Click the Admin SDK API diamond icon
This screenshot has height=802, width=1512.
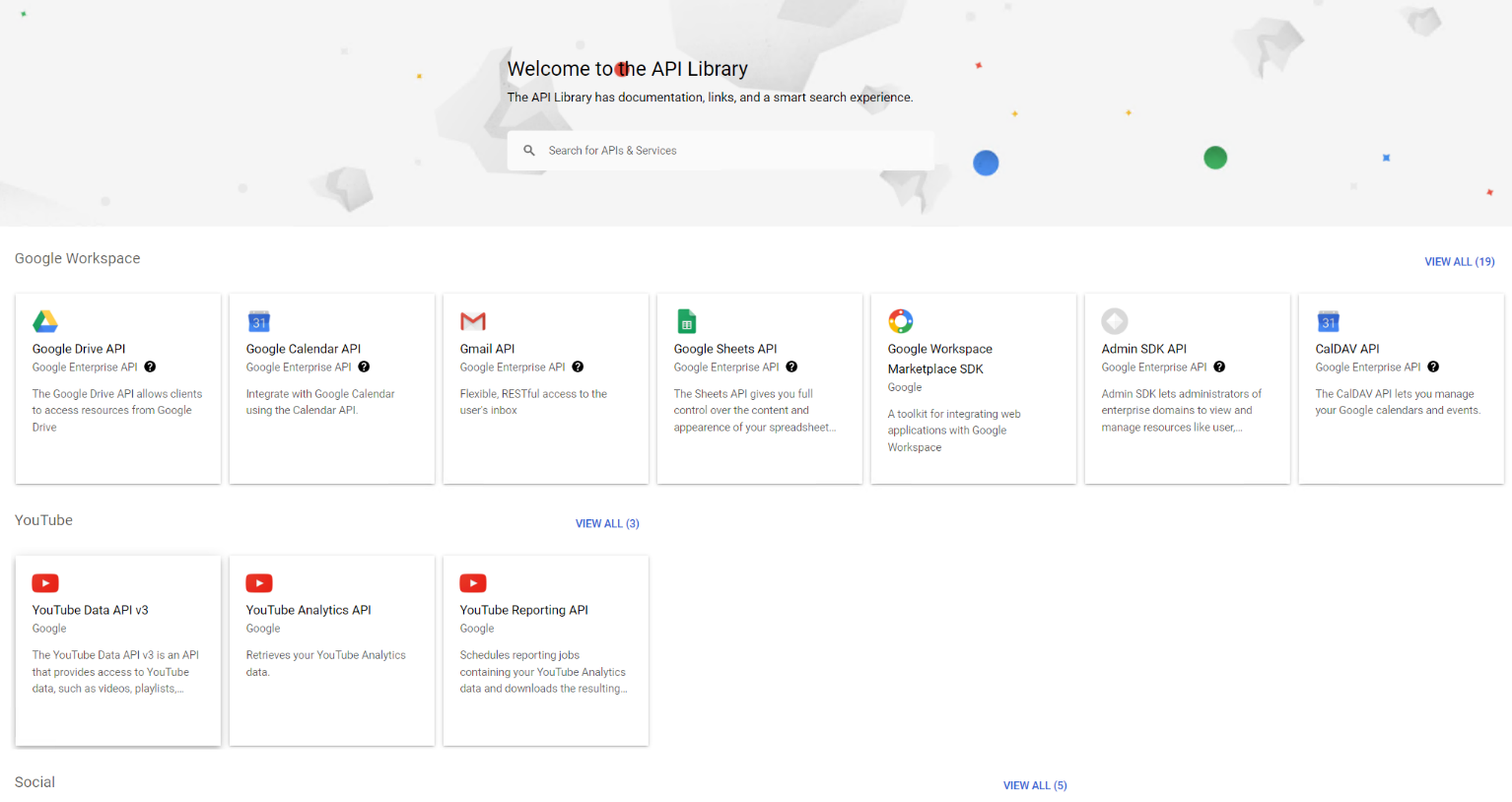click(1114, 320)
